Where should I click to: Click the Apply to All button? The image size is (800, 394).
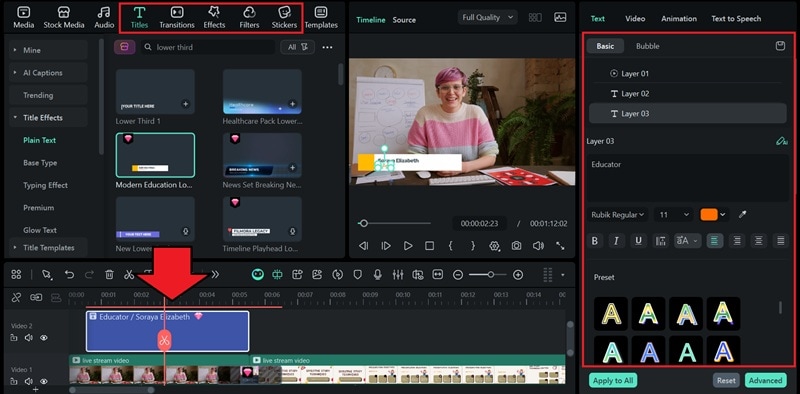613,380
